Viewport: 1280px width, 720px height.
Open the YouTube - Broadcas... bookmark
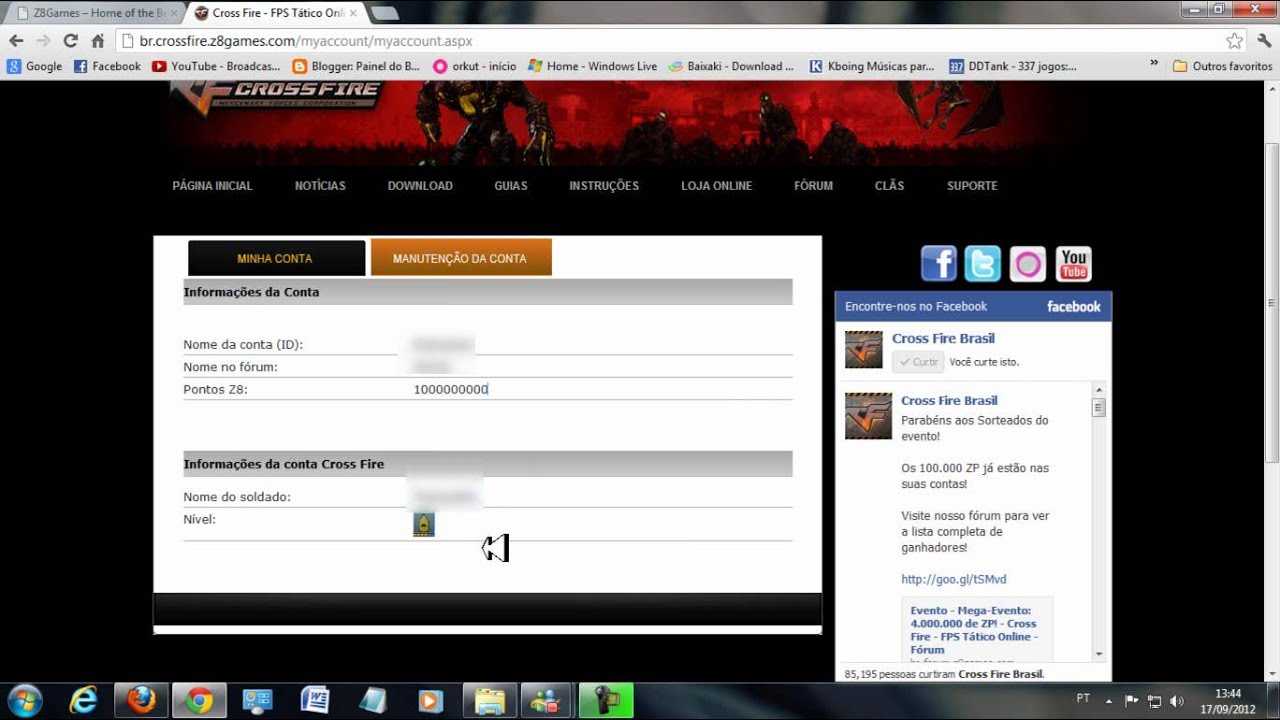[x=216, y=66]
